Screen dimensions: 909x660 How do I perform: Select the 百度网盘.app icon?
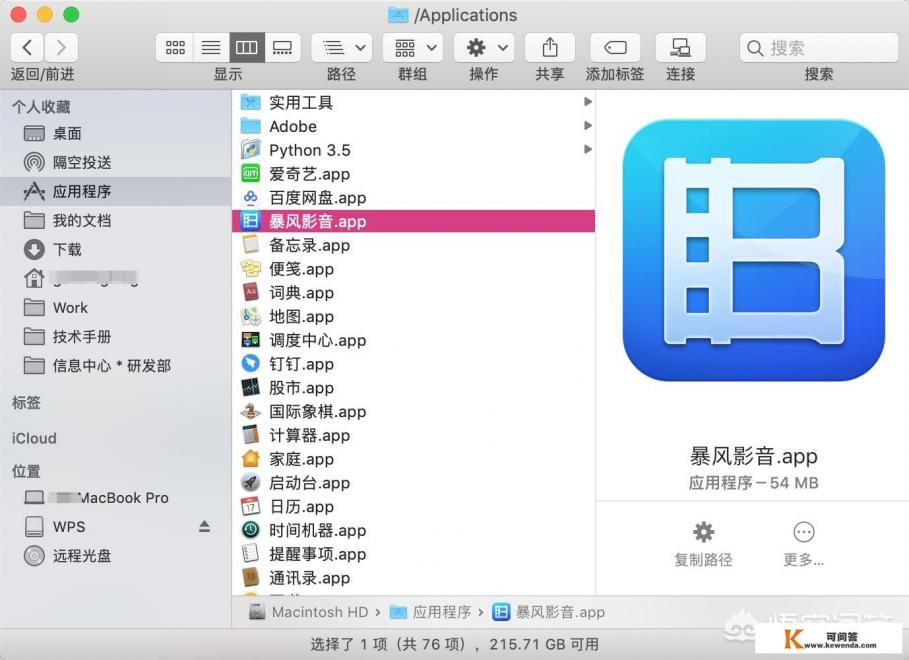coord(250,197)
